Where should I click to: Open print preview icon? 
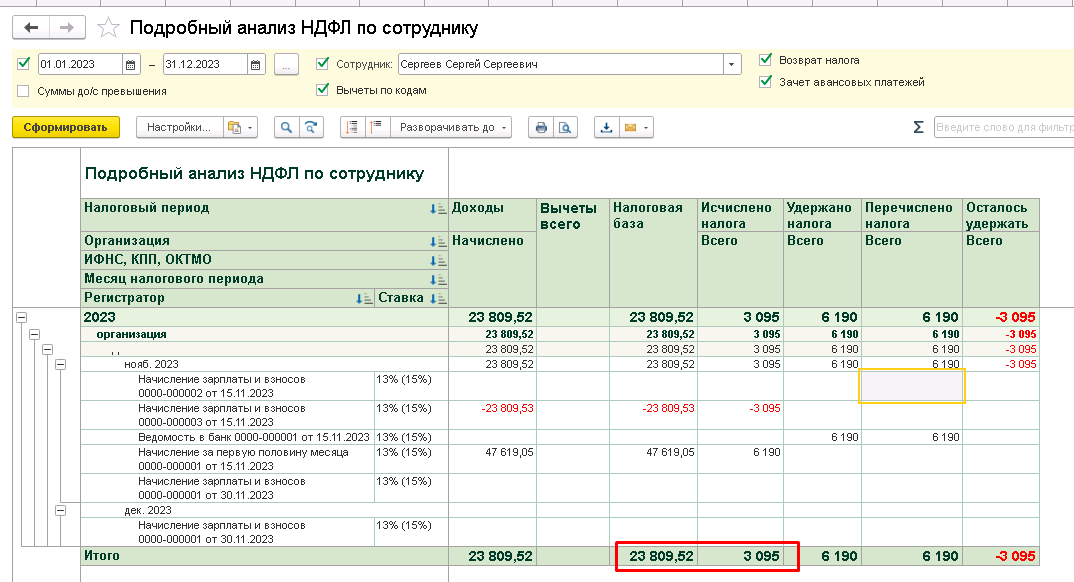(564, 127)
